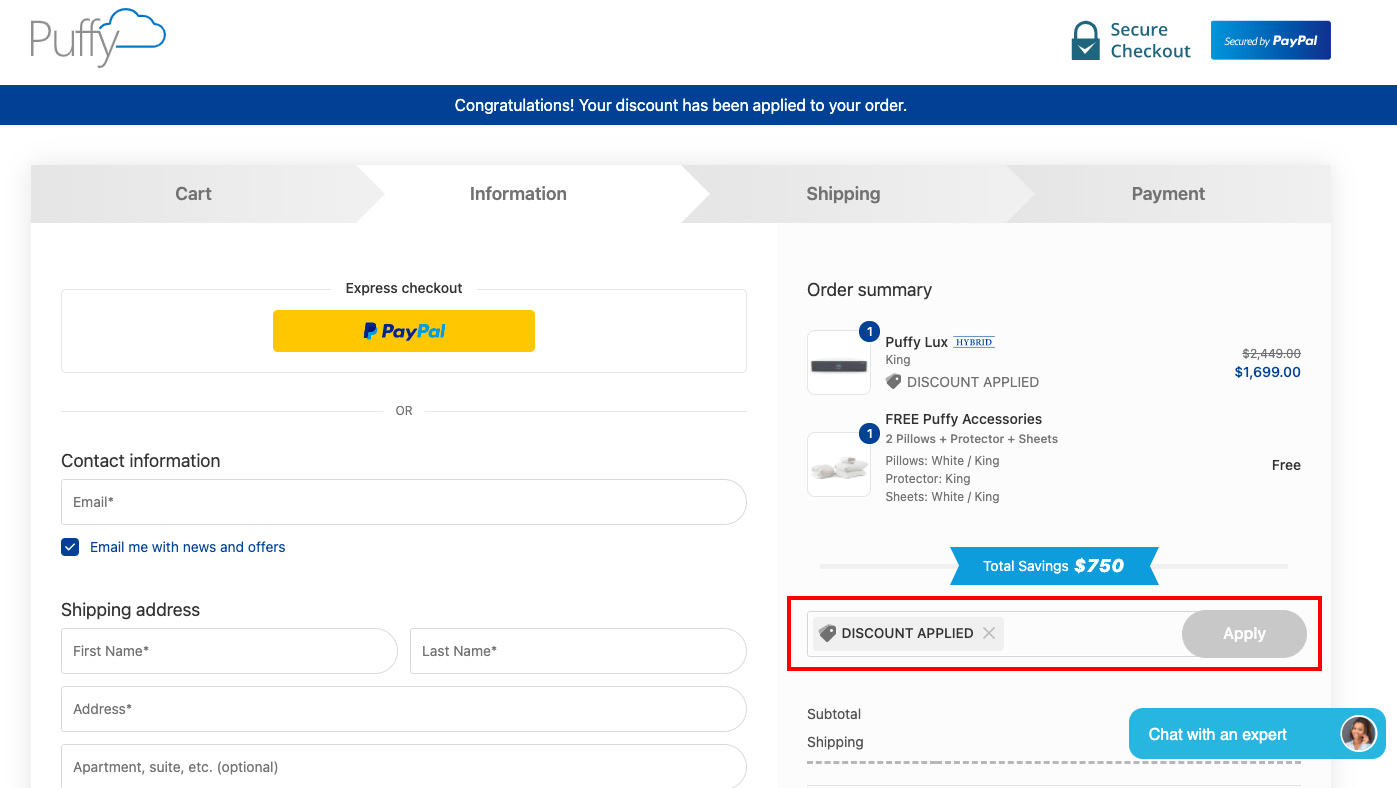Click the original price $2,449.00
1397x788 pixels.
pos(1271,353)
